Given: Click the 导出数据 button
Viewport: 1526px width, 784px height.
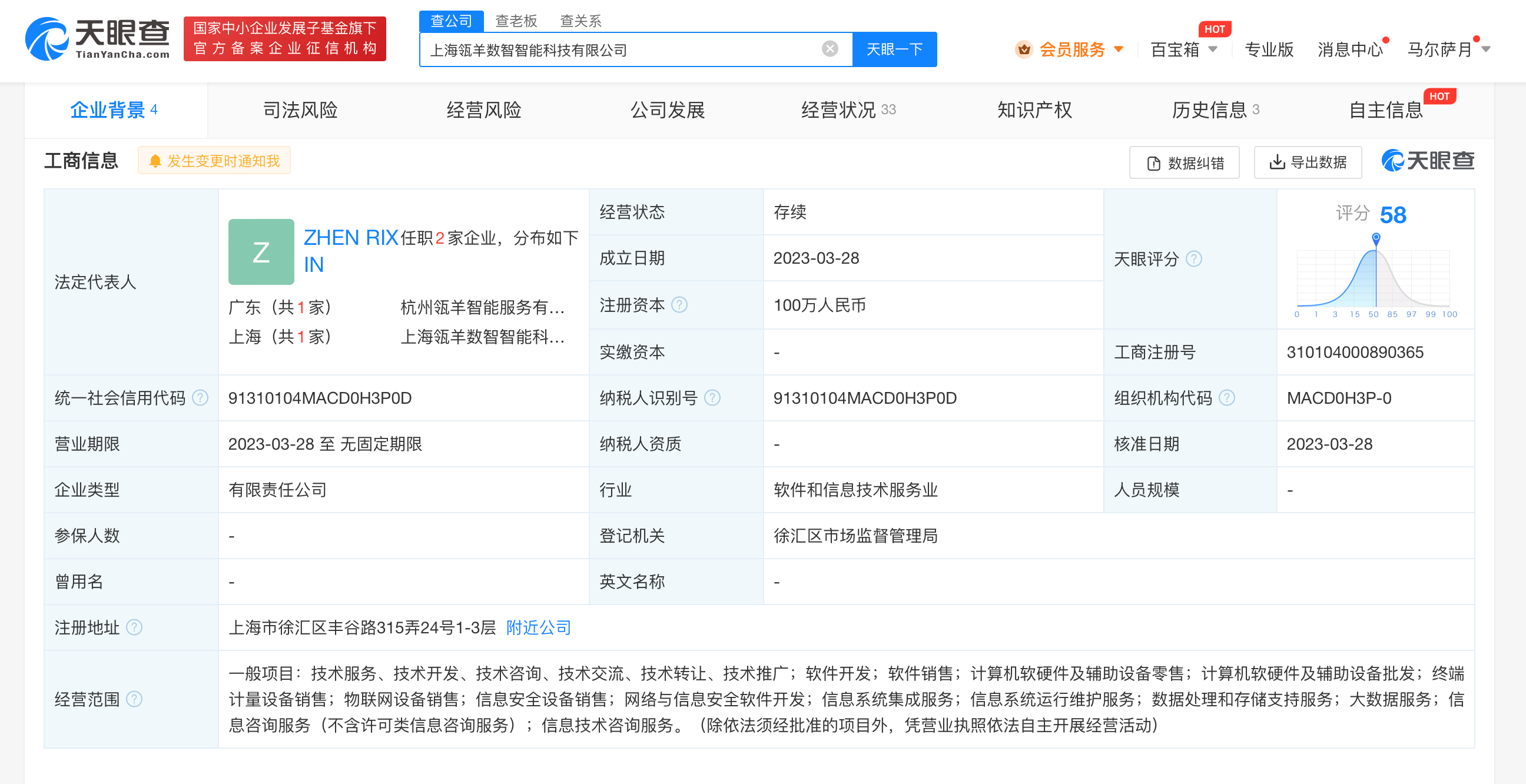Looking at the screenshot, I should tap(1308, 162).
